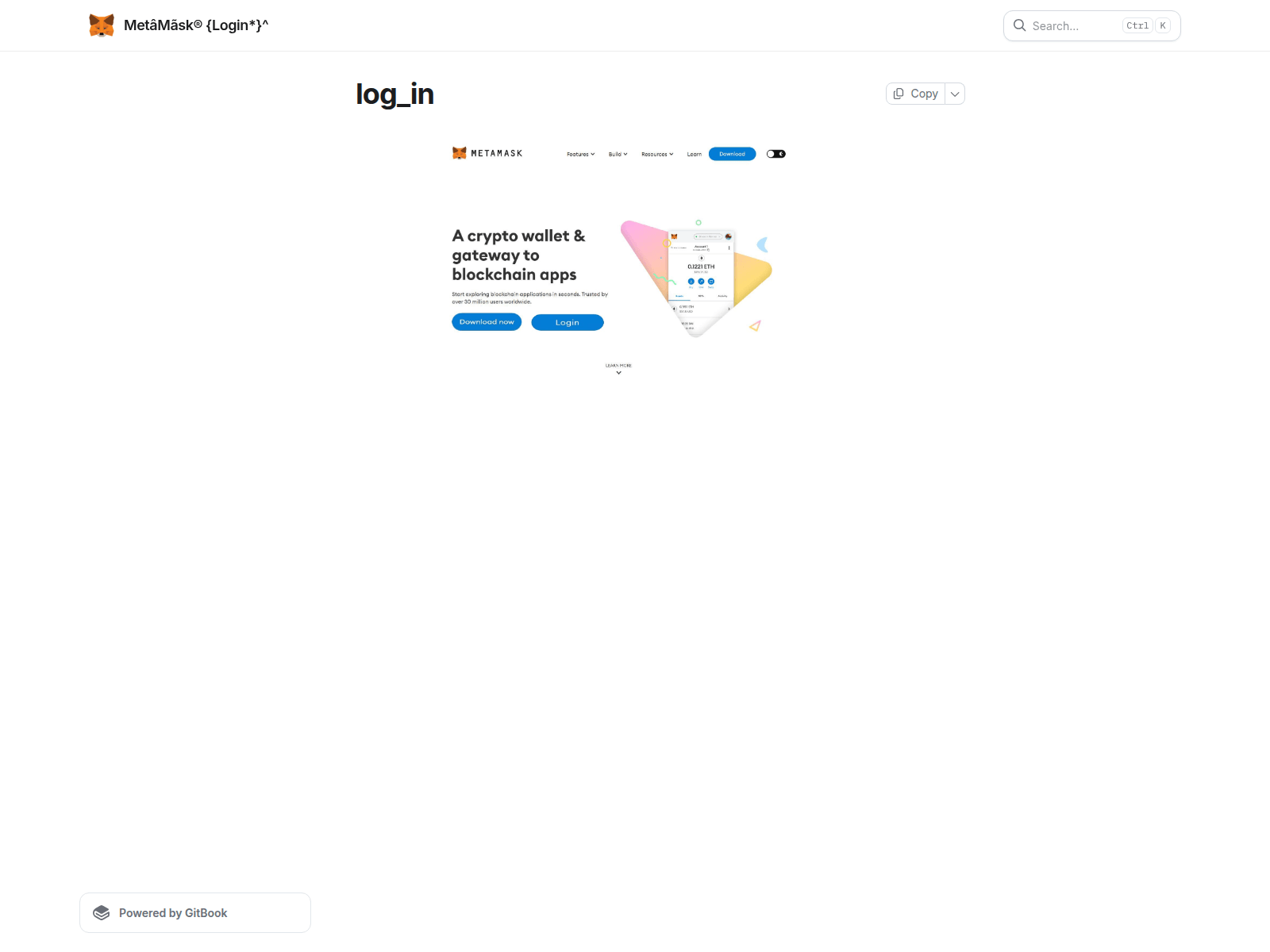Click the magnifying glass search icon
This screenshot has height=952, width=1270.
[x=1020, y=25]
